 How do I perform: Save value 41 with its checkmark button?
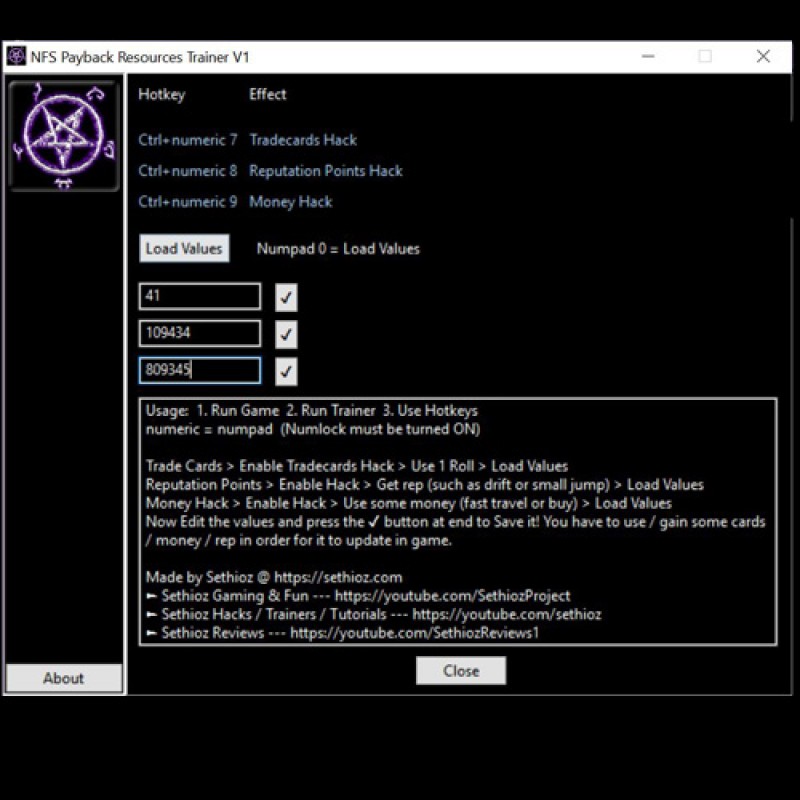[x=286, y=297]
